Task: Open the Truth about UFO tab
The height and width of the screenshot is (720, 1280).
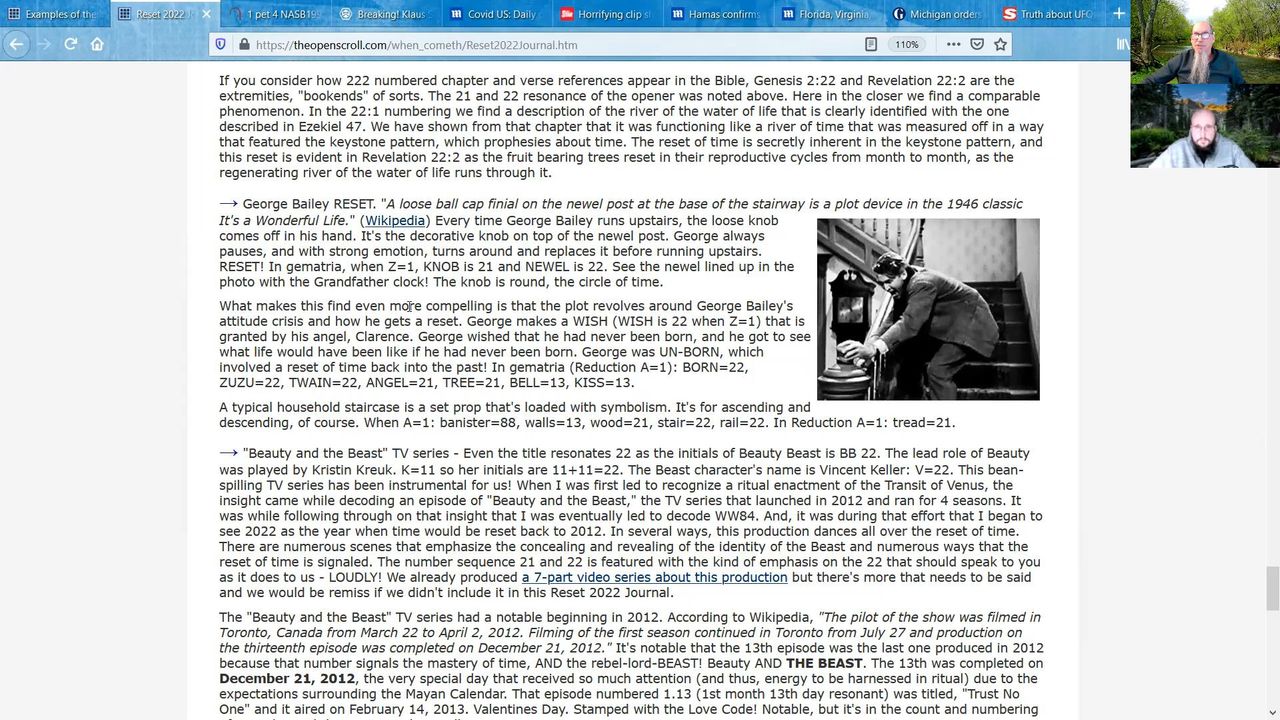Action: click(1050, 14)
